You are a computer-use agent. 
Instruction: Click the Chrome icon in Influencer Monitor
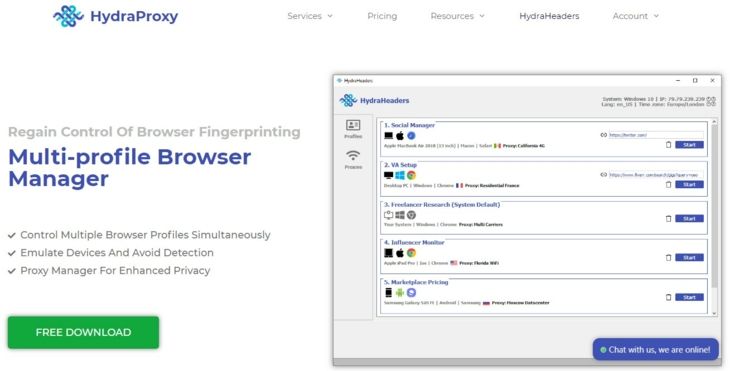pyautogui.click(x=411, y=253)
